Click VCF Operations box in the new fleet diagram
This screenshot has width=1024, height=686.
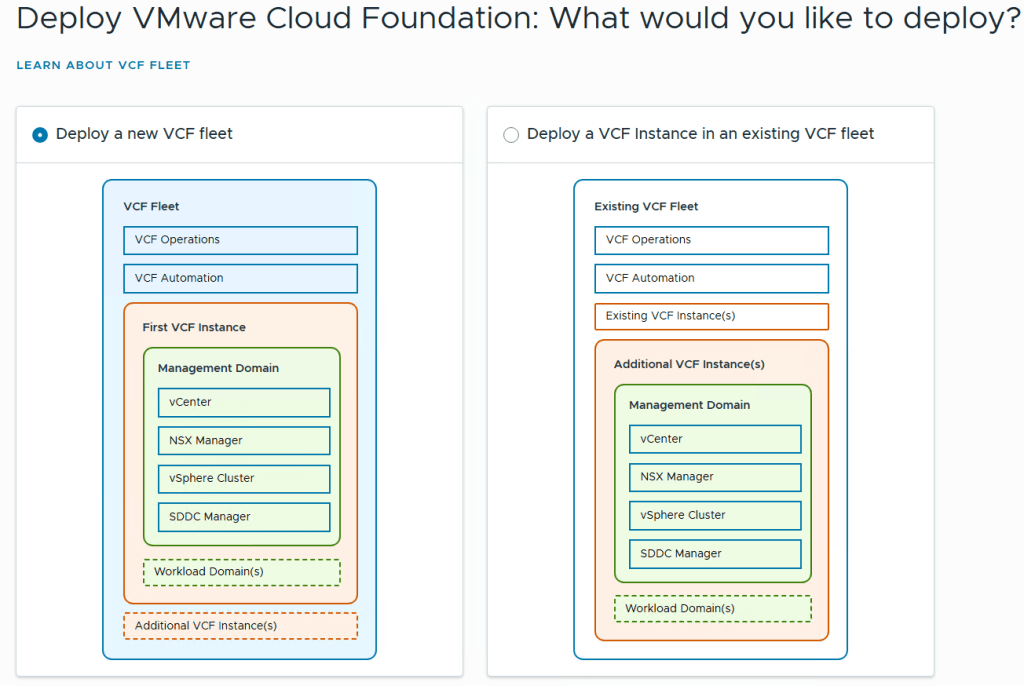coord(240,240)
